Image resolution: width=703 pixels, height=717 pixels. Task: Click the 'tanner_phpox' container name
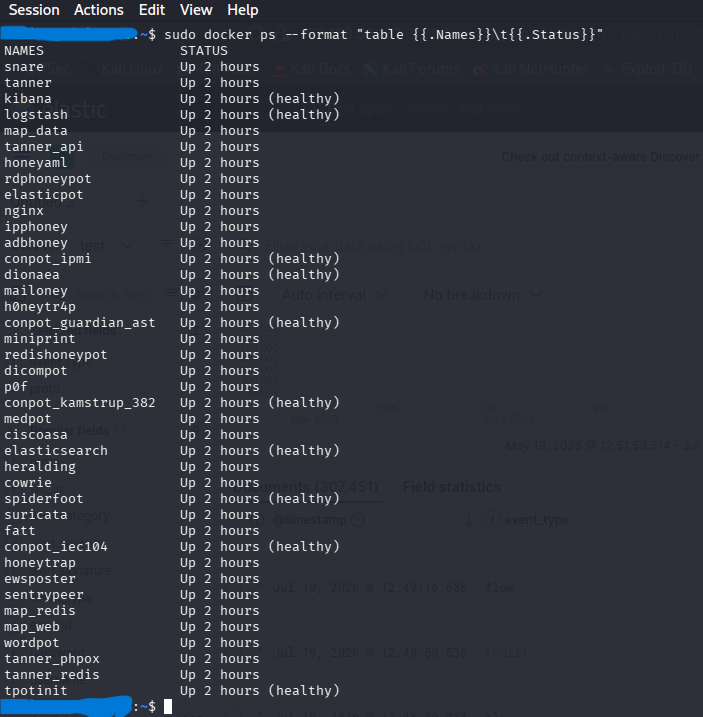tap(52, 659)
